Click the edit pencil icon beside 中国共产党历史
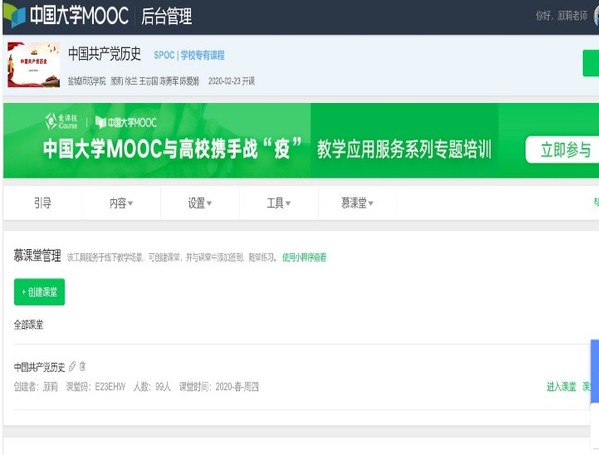 [72, 366]
